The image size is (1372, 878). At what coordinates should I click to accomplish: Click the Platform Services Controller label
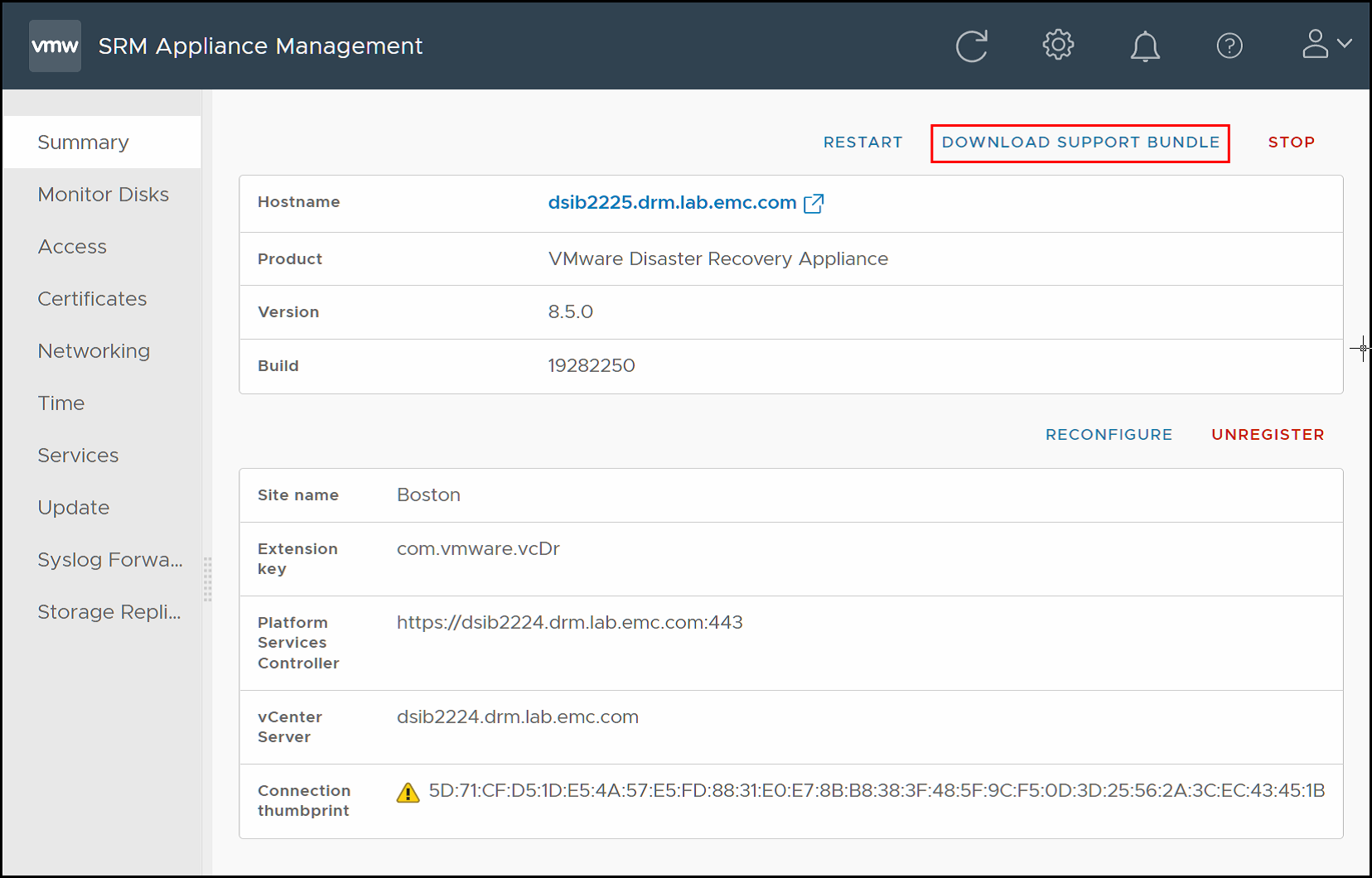click(298, 643)
